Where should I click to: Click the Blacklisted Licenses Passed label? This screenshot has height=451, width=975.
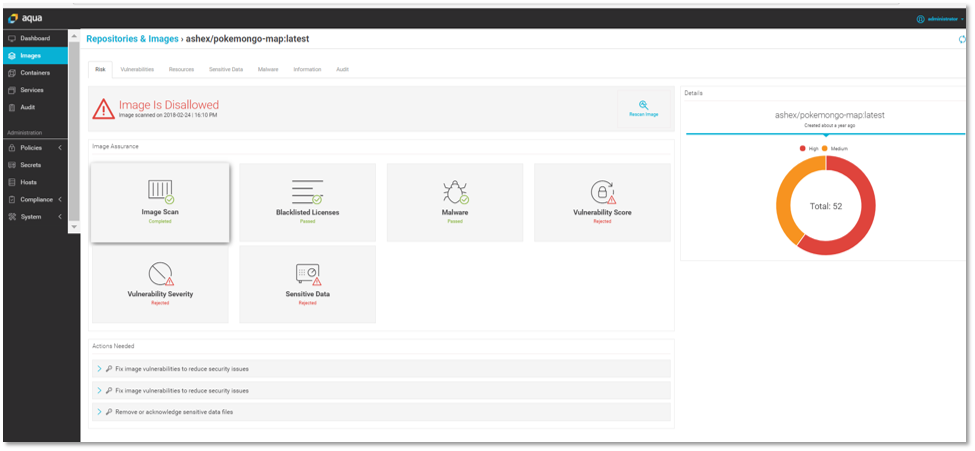coord(307,221)
